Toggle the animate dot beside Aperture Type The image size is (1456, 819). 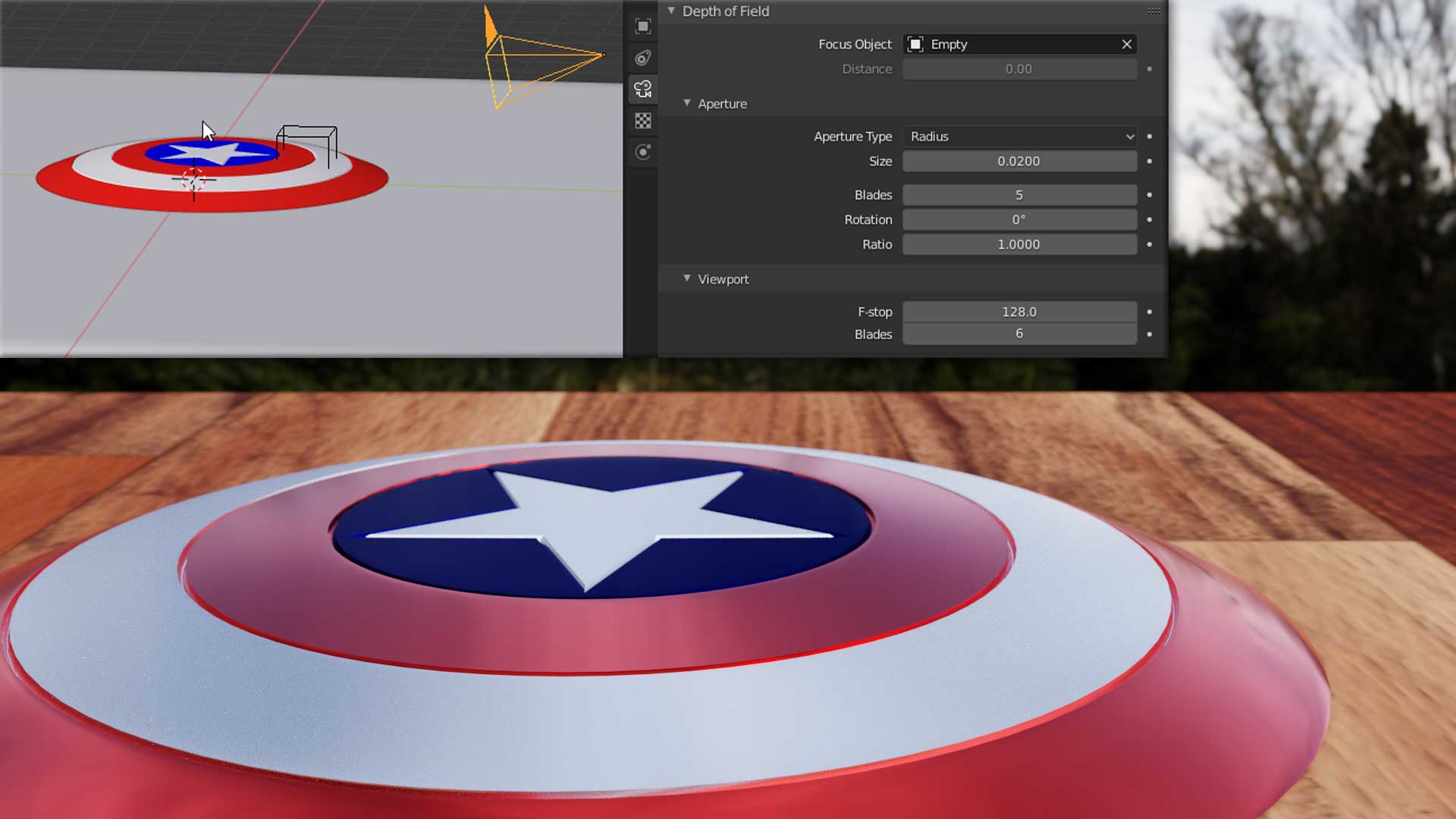pyautogui.click(x=1150, y=136)
